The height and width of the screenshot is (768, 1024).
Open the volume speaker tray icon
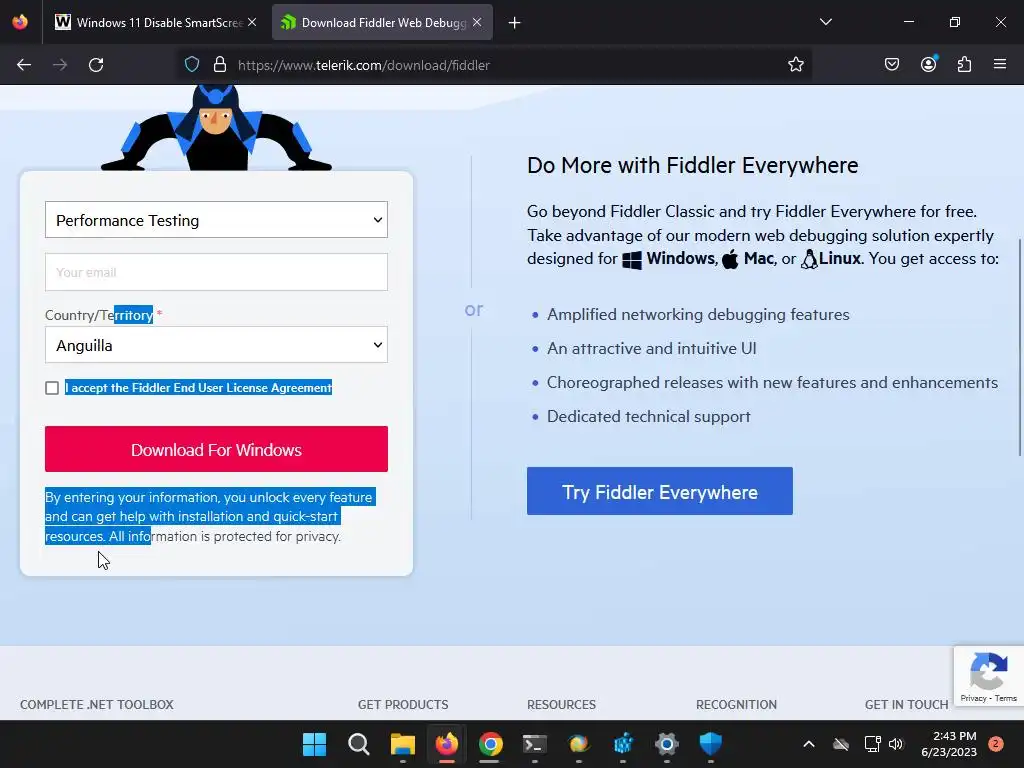pos(896,744)
